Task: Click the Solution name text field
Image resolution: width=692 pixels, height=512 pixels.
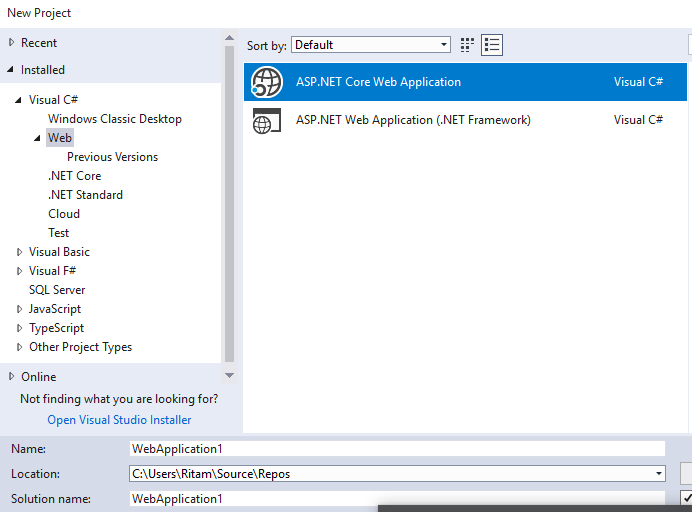Action: click(x=397, y=498)
